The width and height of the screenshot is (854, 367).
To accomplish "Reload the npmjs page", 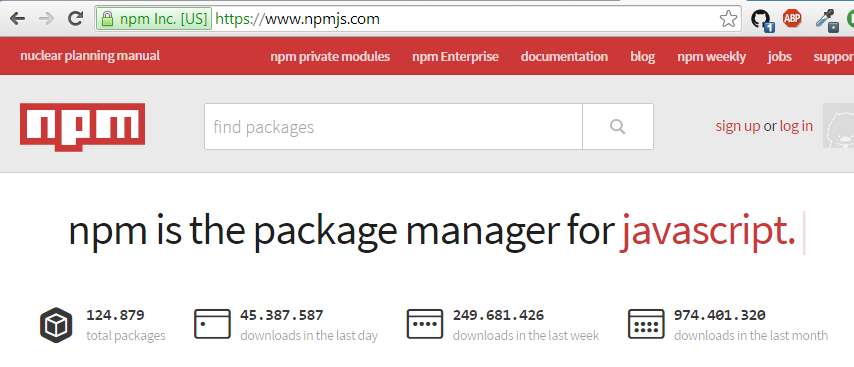I will [x=75, y=19].
